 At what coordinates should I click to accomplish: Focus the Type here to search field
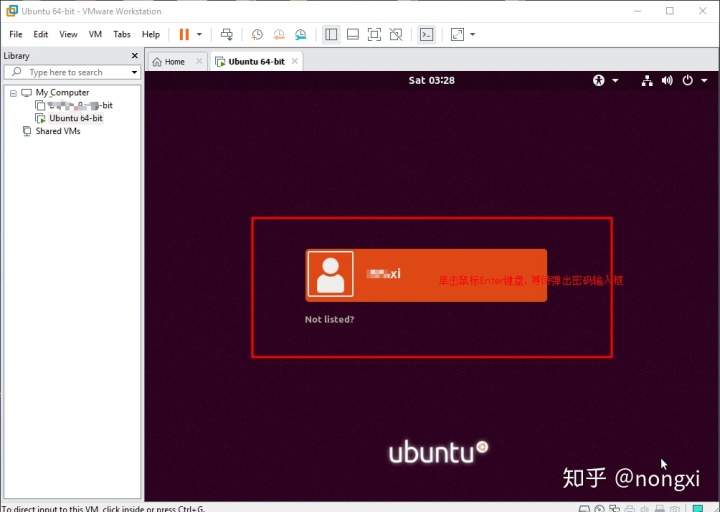pos(71,72)
